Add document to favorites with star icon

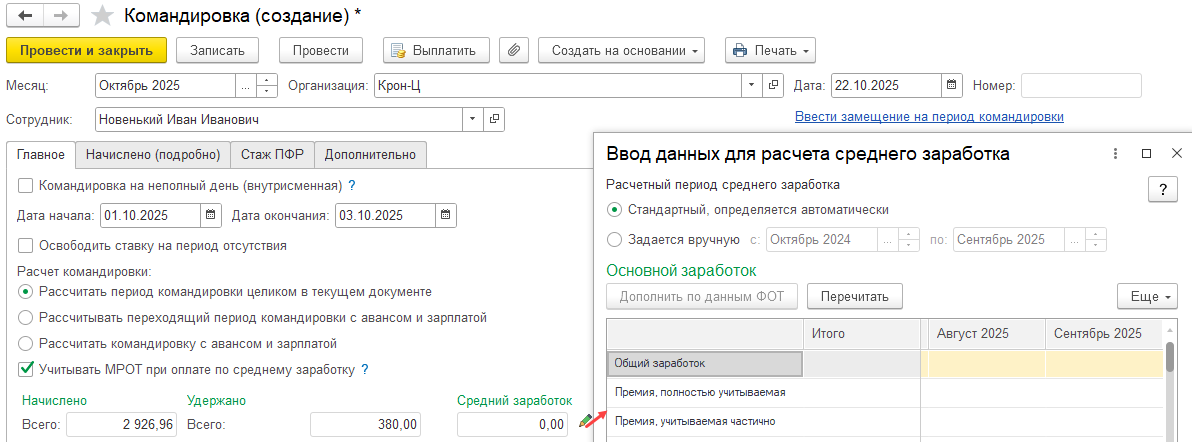tap(102, 16)
